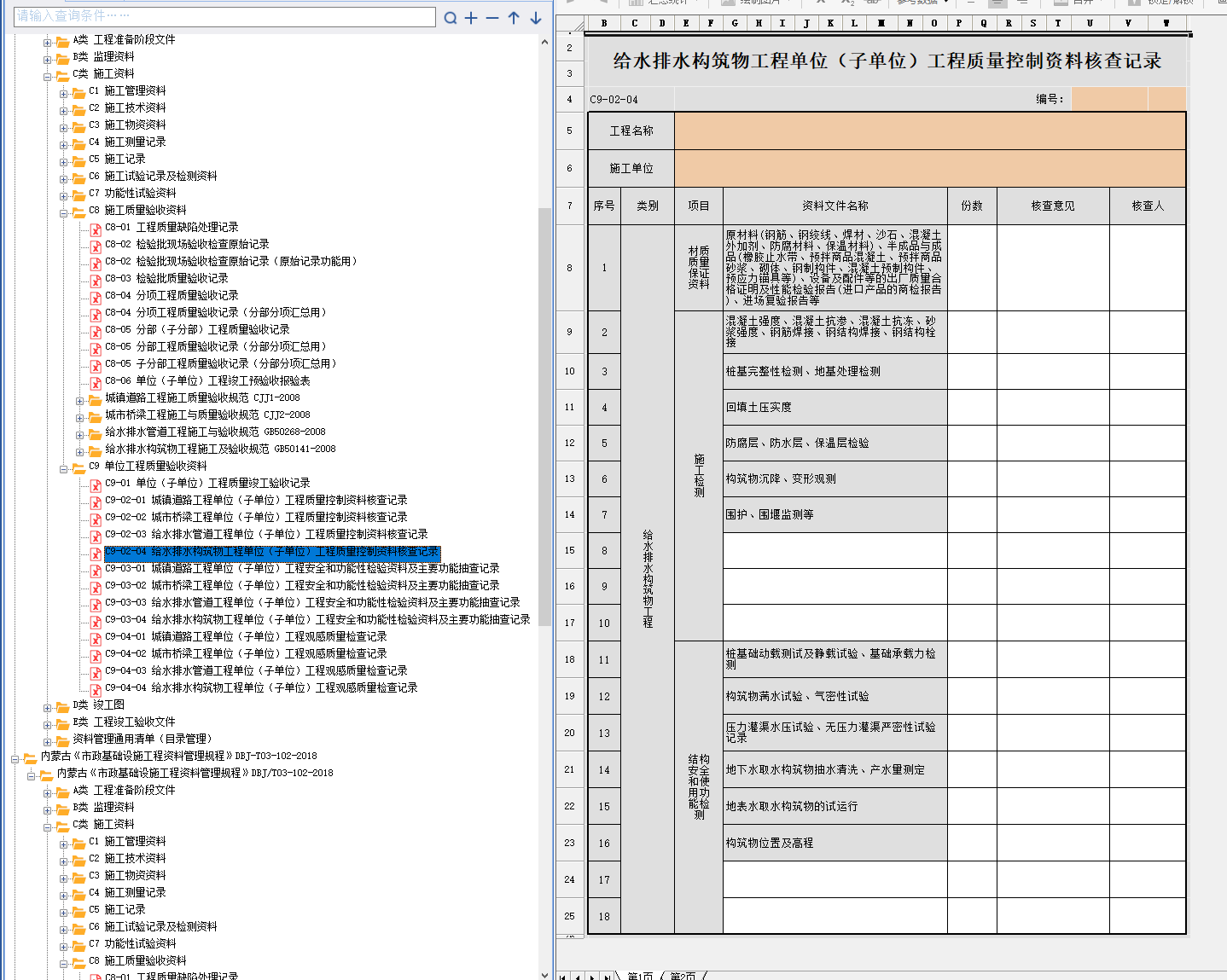The height and width of the screenshot is (980, 1227).
Task: Click 资料管理通用清单 folder icon
Action: (63, 740)
